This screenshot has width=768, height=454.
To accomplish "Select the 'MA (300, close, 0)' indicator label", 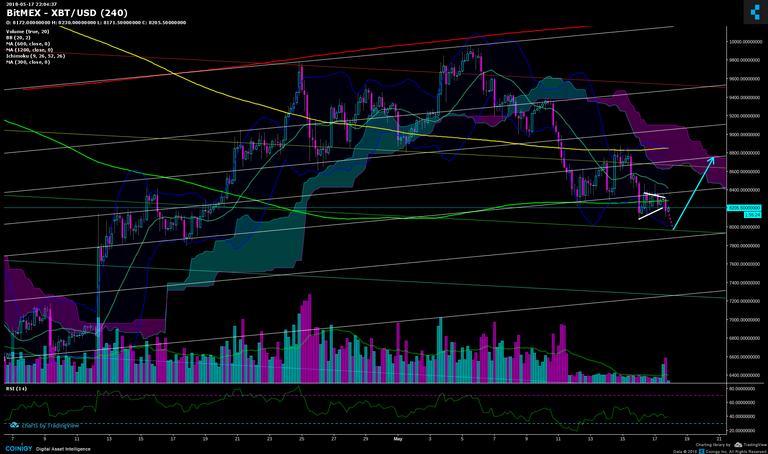I will 28,62.
